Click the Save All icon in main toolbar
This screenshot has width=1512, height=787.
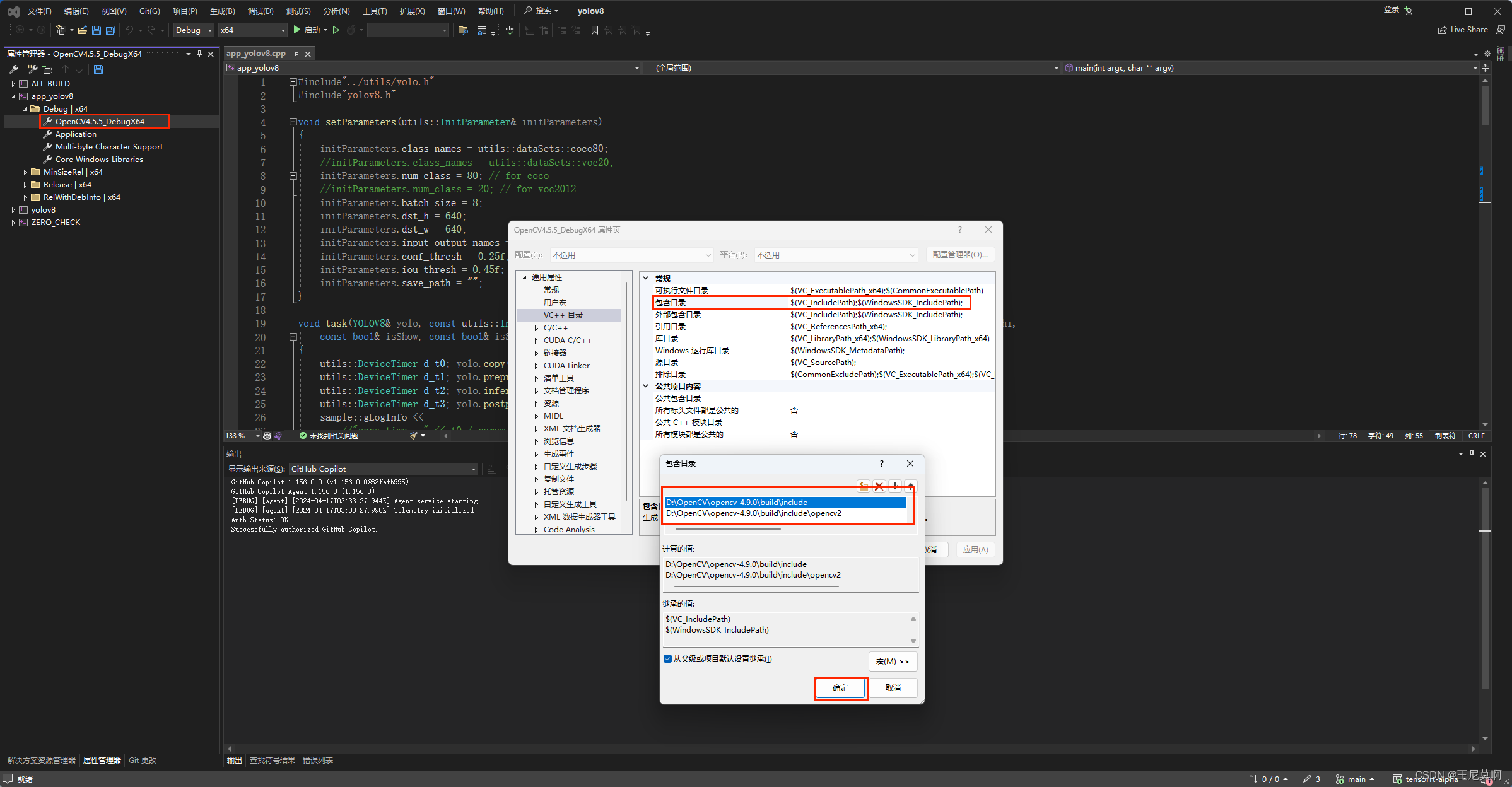(110, 30)
